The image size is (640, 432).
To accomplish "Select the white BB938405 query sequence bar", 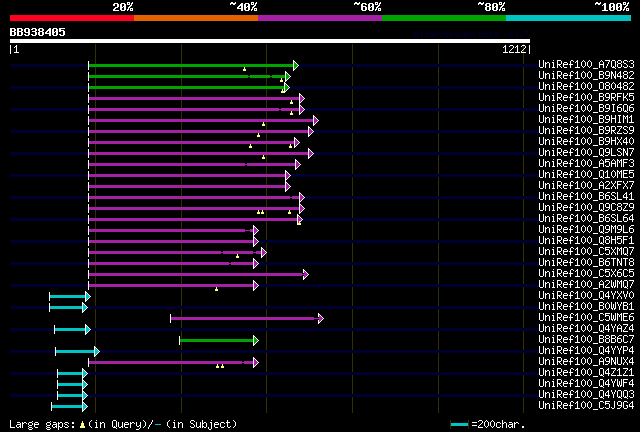I will click(x=270, y=41).
